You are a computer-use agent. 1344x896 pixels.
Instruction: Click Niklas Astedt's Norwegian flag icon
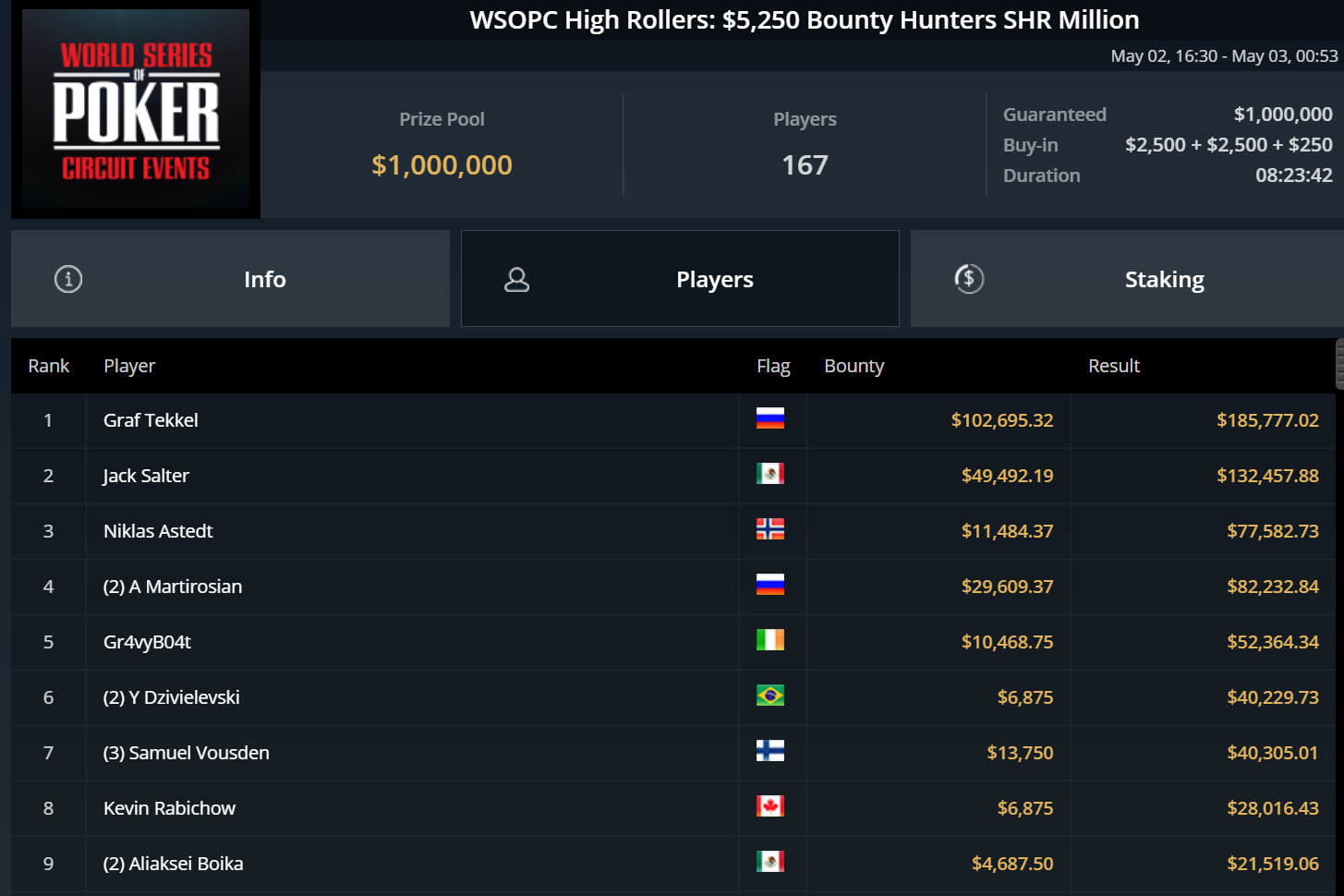[770, 529]
